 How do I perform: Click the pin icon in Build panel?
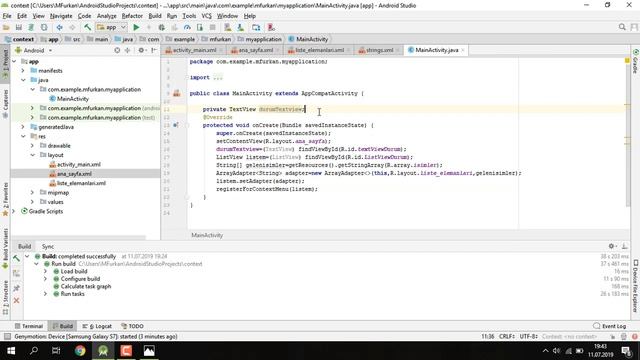(16, 288)
